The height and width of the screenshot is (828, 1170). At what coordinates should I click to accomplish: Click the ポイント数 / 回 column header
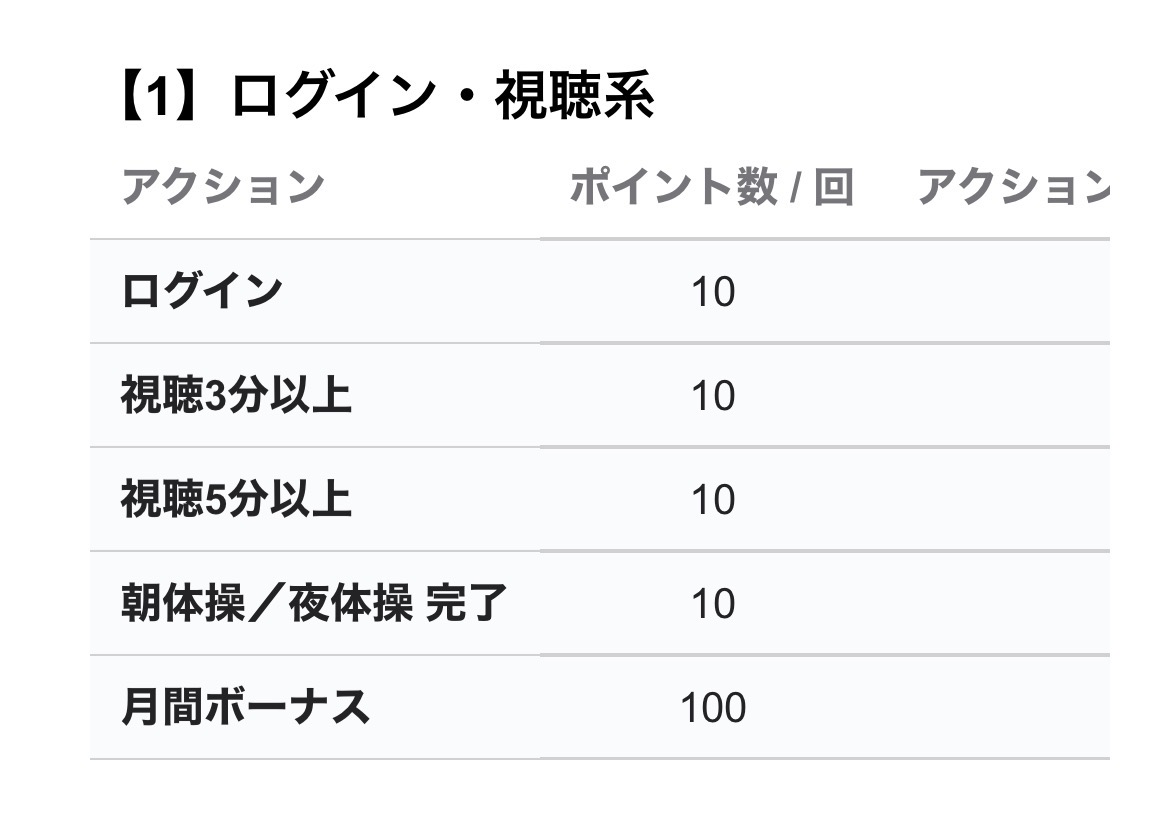tap(711, 187)
